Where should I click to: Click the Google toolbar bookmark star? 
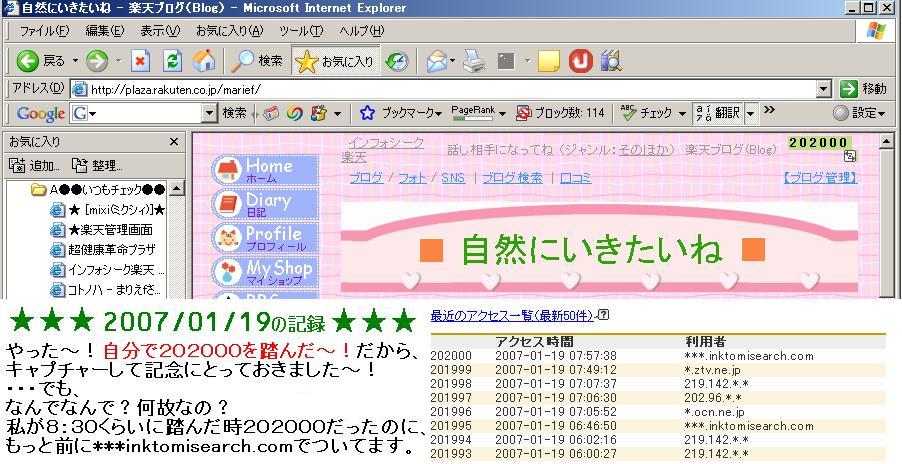pyautogui.click(x=367, y=113)
